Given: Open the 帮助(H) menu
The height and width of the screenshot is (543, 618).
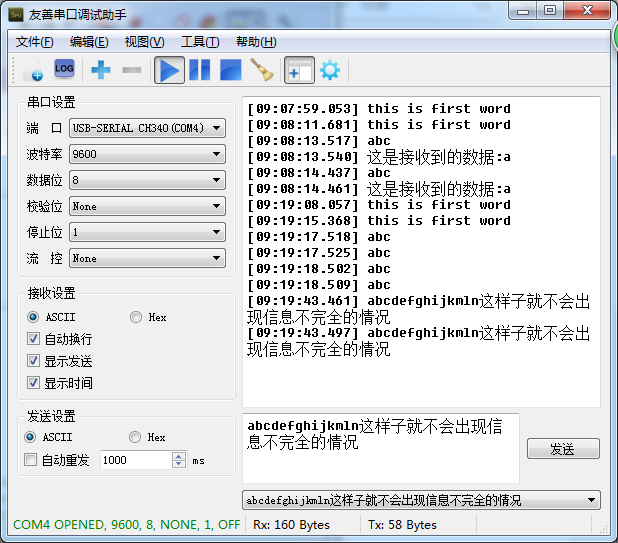Looking at the screenshot, I should pos(256,42).
